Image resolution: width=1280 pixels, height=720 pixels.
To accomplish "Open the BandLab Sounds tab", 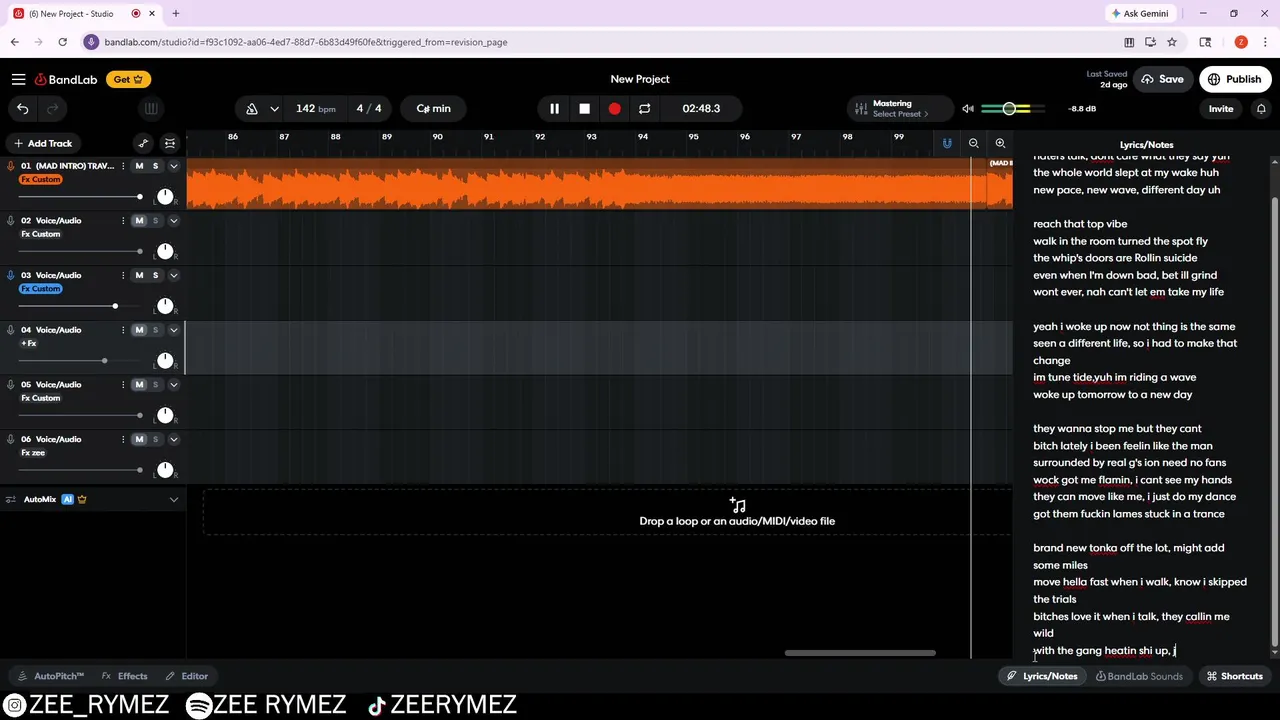I will click(x=1139, y=676).
